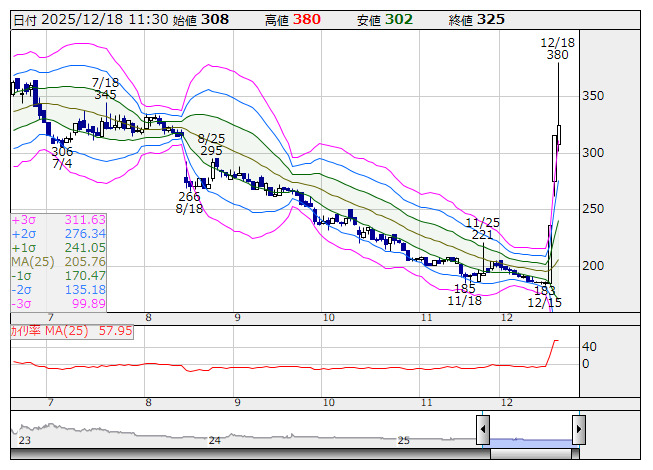The height and width of the screenshot is (470, 653).
Task: Click the 7/18 345 peak label
Action: click(x=105, y=88)
